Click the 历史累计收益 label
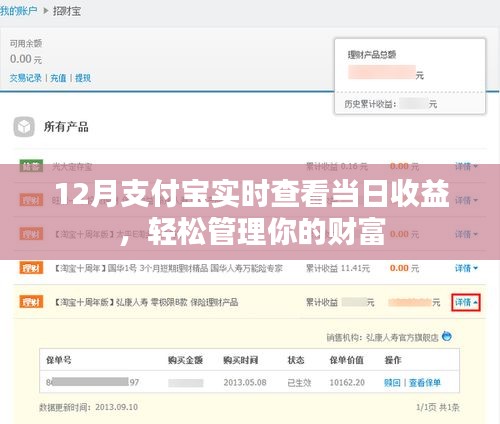 [x=370, y=104]
